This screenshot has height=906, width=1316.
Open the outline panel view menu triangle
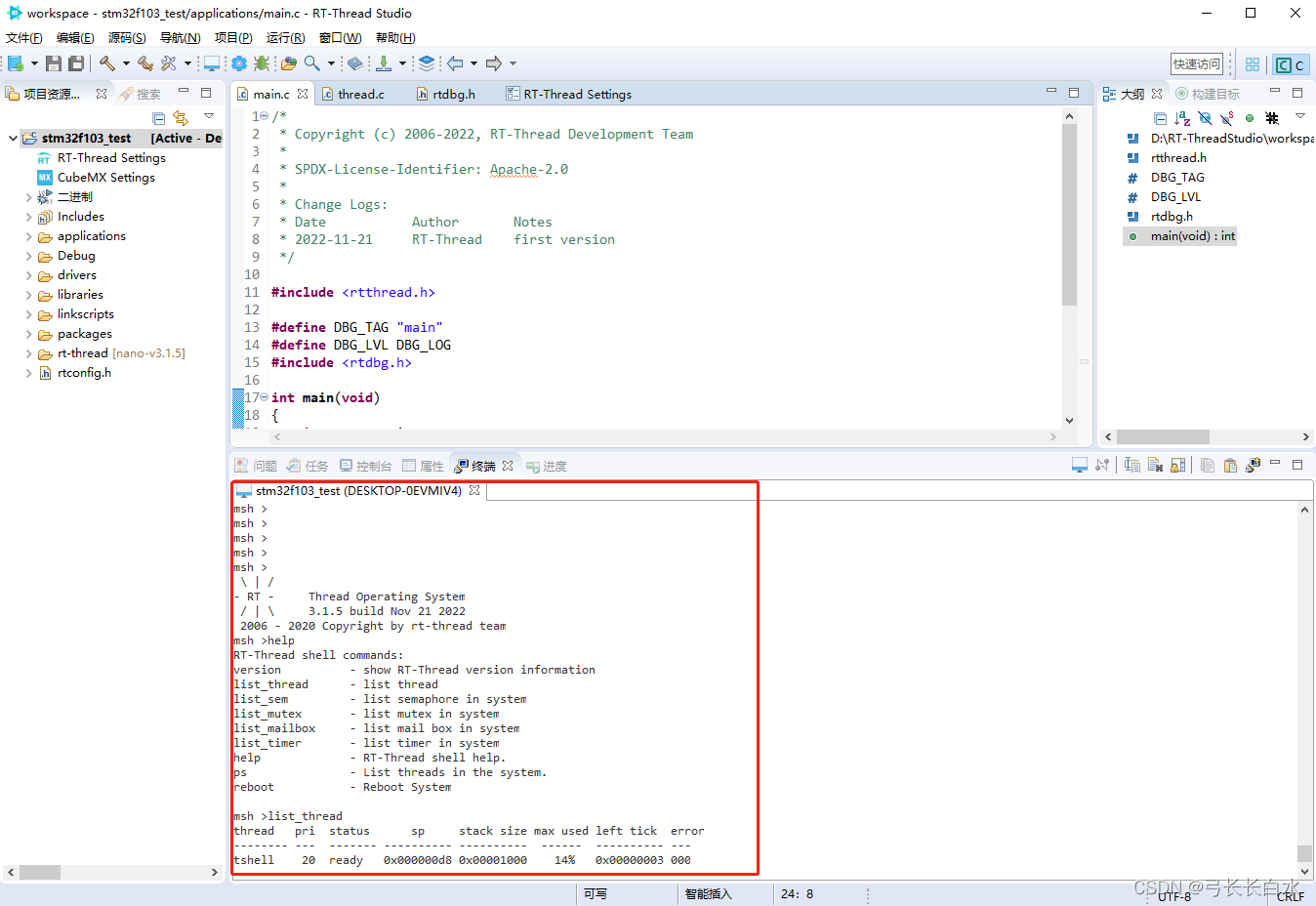point(1300,116)
